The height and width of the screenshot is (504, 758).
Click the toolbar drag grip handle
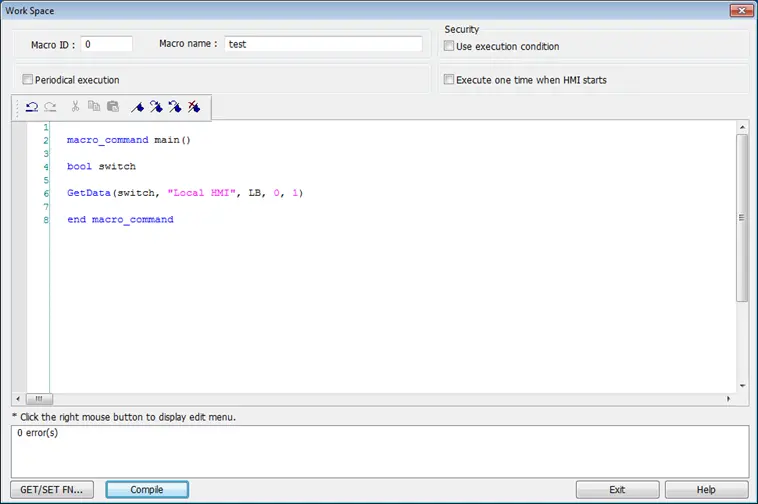(x=17, y=108)
